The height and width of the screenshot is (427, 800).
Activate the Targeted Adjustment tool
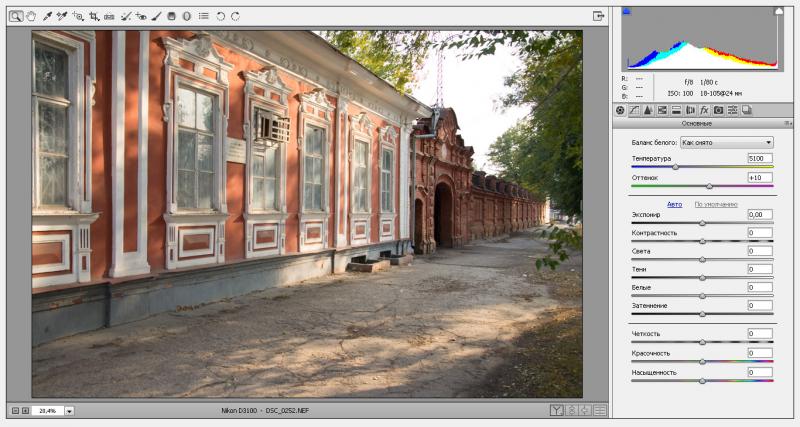point(78,16)
